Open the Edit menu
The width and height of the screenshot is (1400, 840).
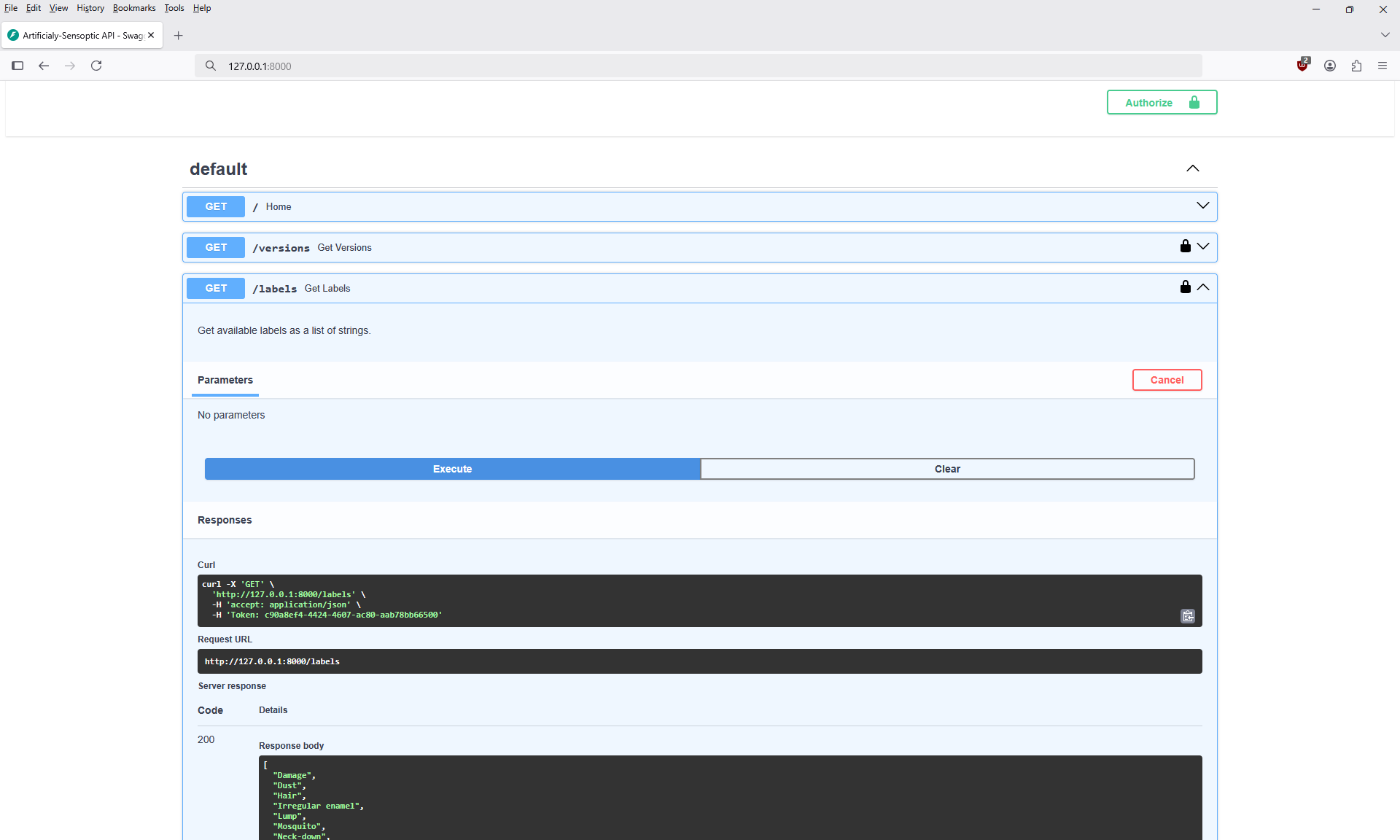click(x=34, y=8)
